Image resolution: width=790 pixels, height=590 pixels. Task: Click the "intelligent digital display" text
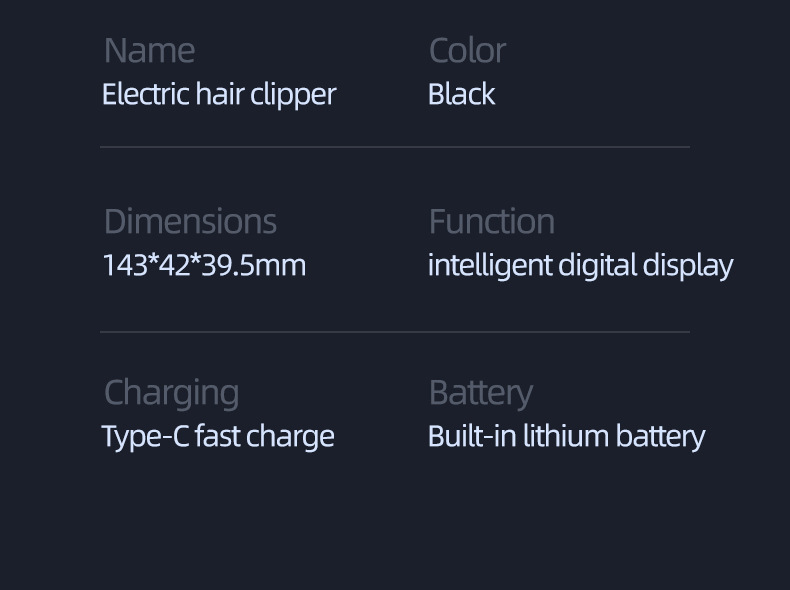point(580,265)
